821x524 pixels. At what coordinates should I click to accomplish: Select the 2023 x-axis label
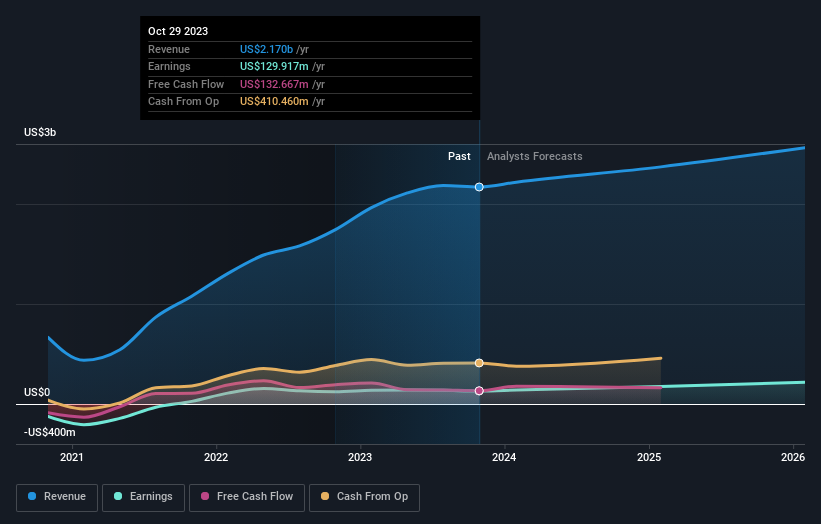[360, 457]
